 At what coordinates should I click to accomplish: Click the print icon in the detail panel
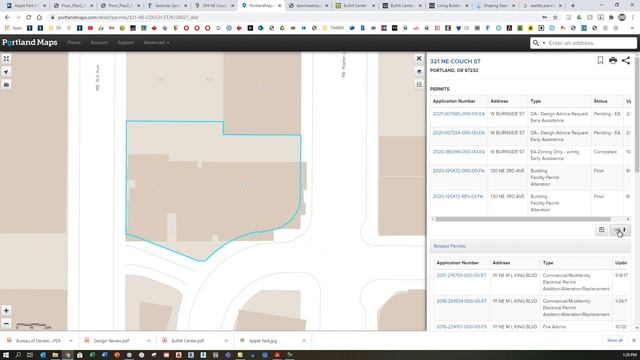coord(613,60)
